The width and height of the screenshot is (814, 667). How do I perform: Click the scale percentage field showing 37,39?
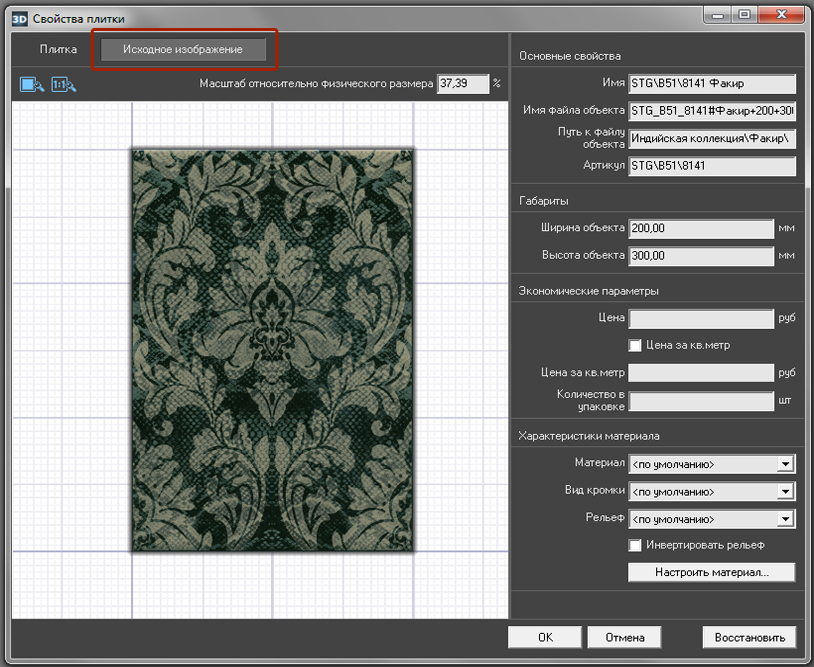(x=462, y=84)
